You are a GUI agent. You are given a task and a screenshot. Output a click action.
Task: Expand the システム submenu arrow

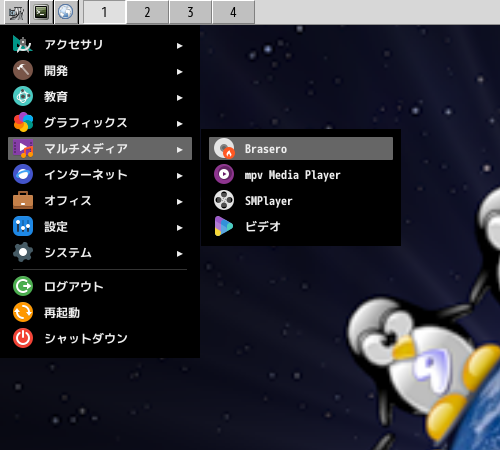(x=180, y=254)
